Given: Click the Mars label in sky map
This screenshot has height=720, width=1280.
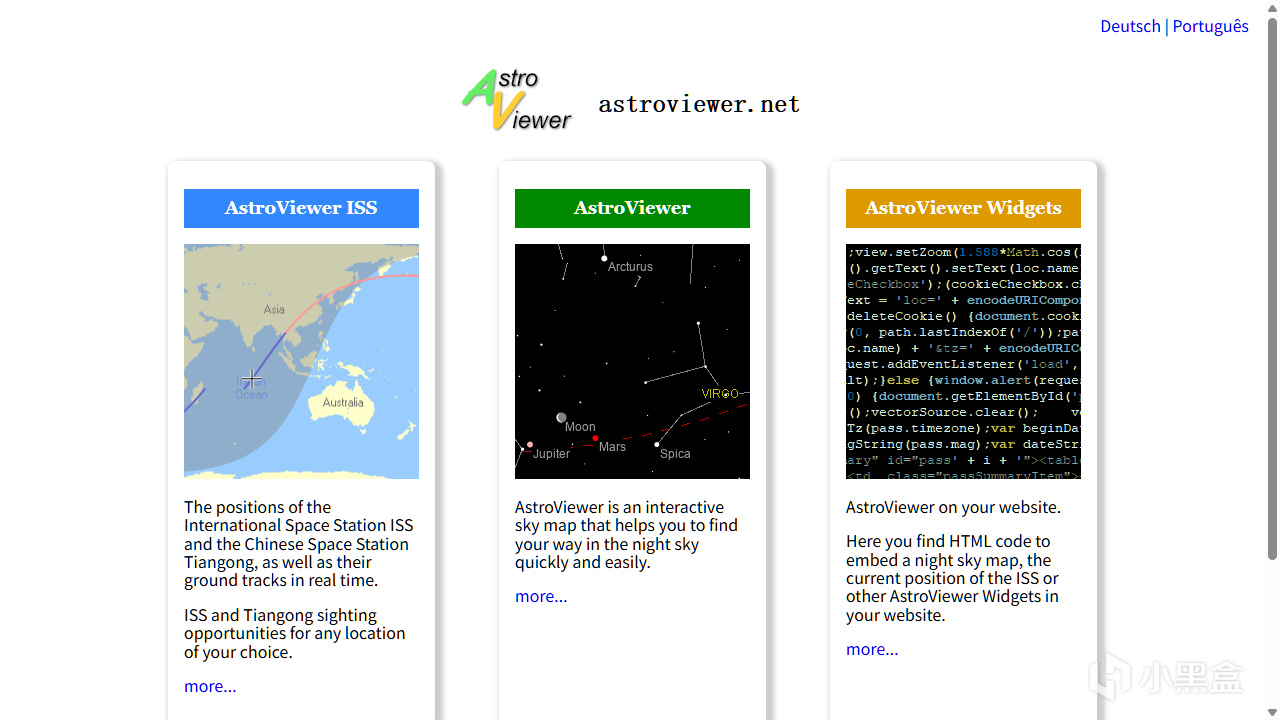Looking at the screenshot, I should click(x=612, y=447).
